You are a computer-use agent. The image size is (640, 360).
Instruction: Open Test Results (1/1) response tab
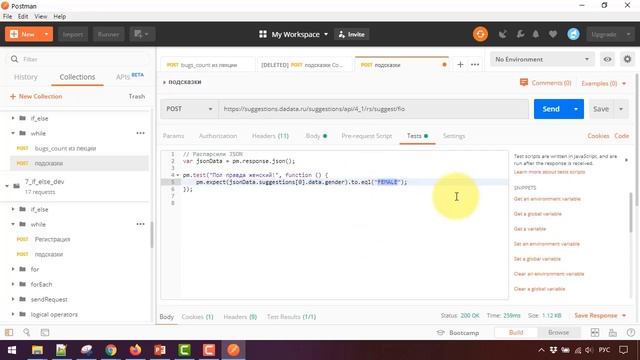[x=291, y=317]
